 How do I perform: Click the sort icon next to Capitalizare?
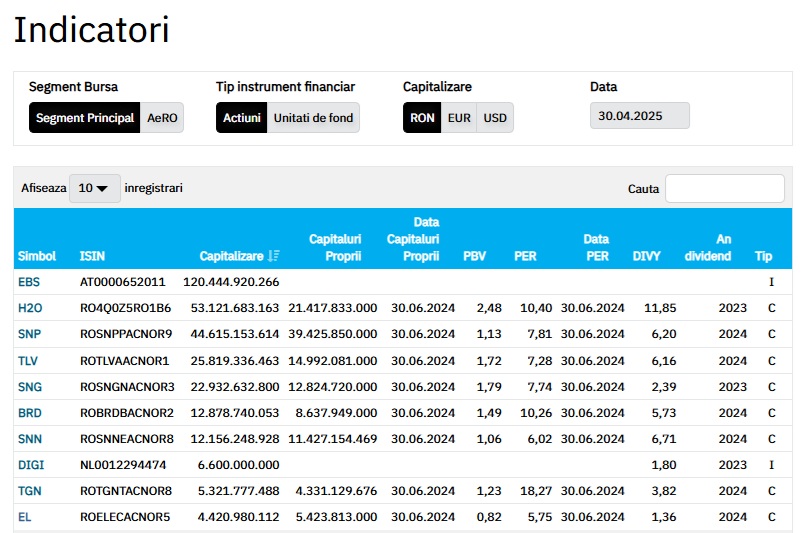(274, 256)
